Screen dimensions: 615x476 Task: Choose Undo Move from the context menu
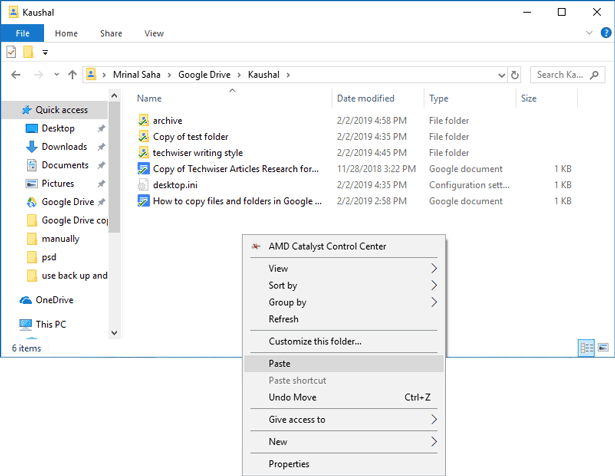[344, 397]
